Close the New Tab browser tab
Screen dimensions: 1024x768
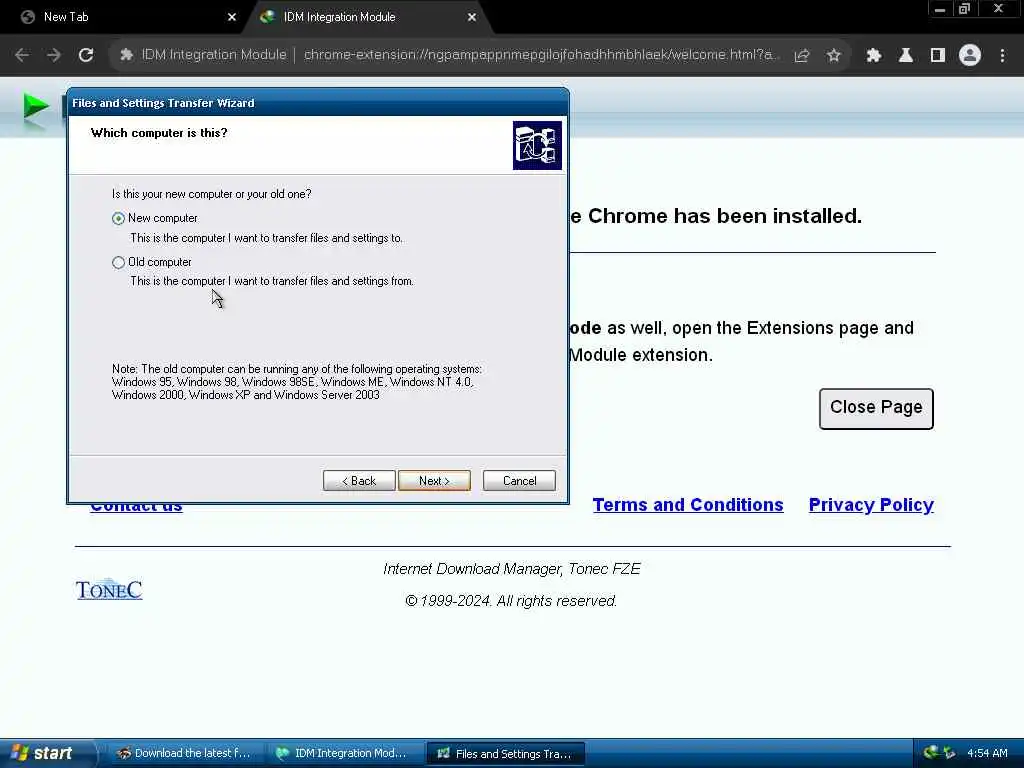(x=232, y=17)
